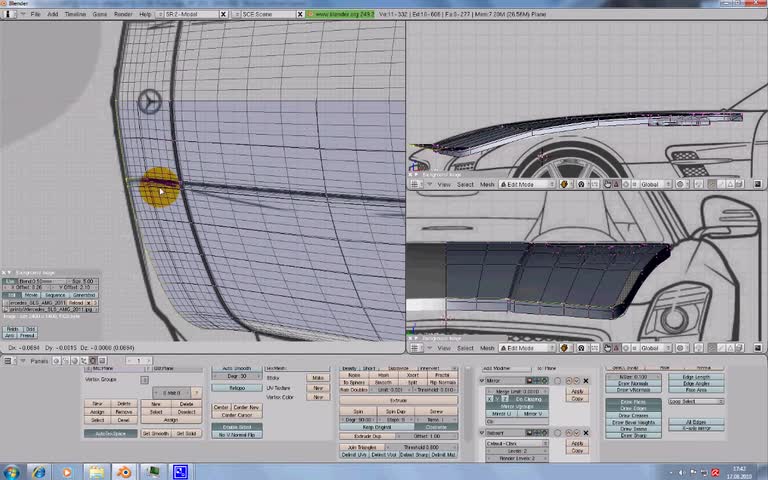
Task: Click the www.blender.org link icon in header
Action: [x=311, y=14]
